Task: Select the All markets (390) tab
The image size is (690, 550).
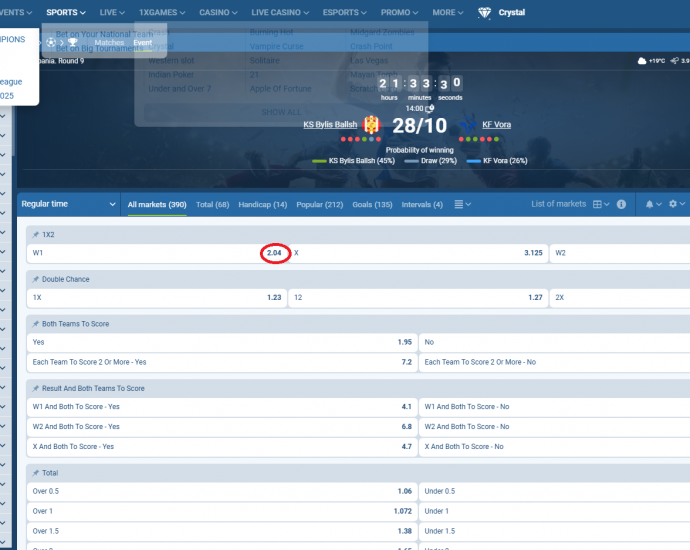Action: pyautogui.click(x=157, y=205)
